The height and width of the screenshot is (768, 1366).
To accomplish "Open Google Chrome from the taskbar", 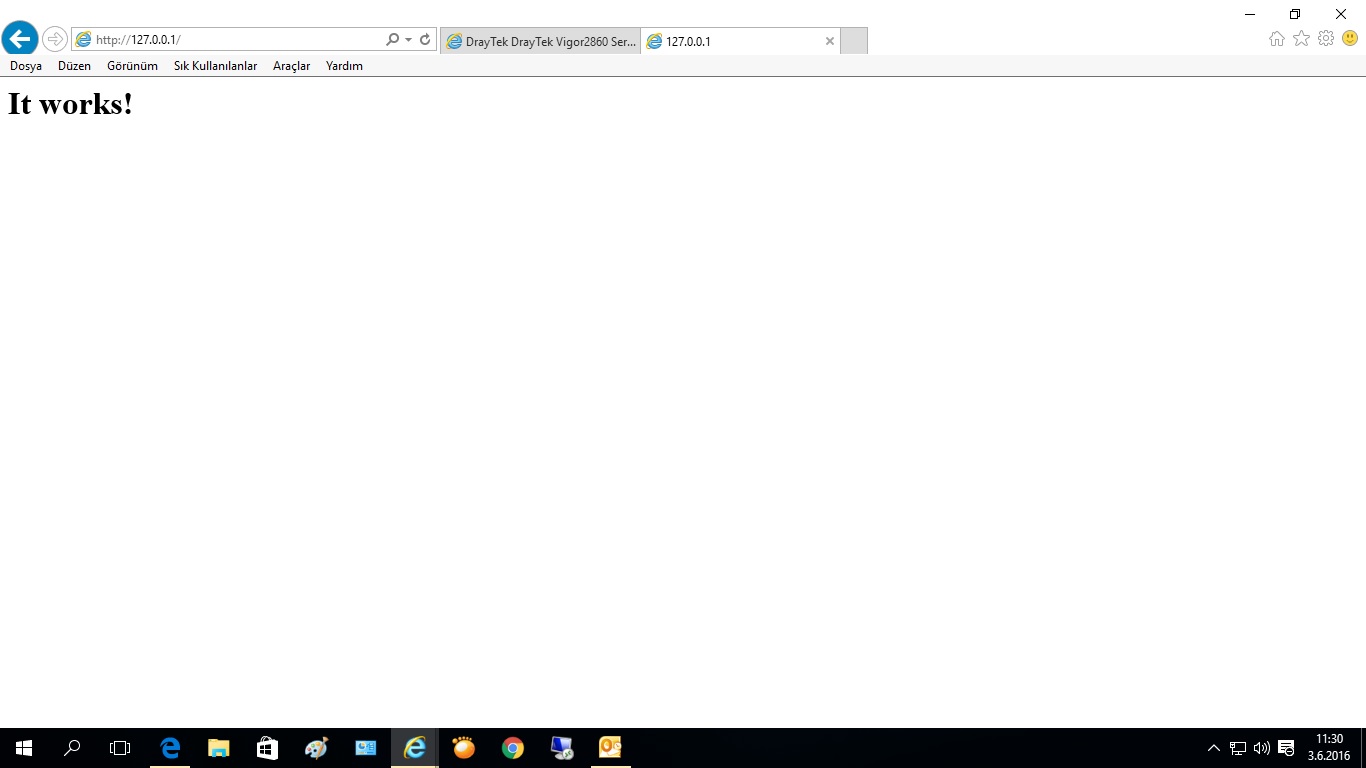I will click(513, 748).
